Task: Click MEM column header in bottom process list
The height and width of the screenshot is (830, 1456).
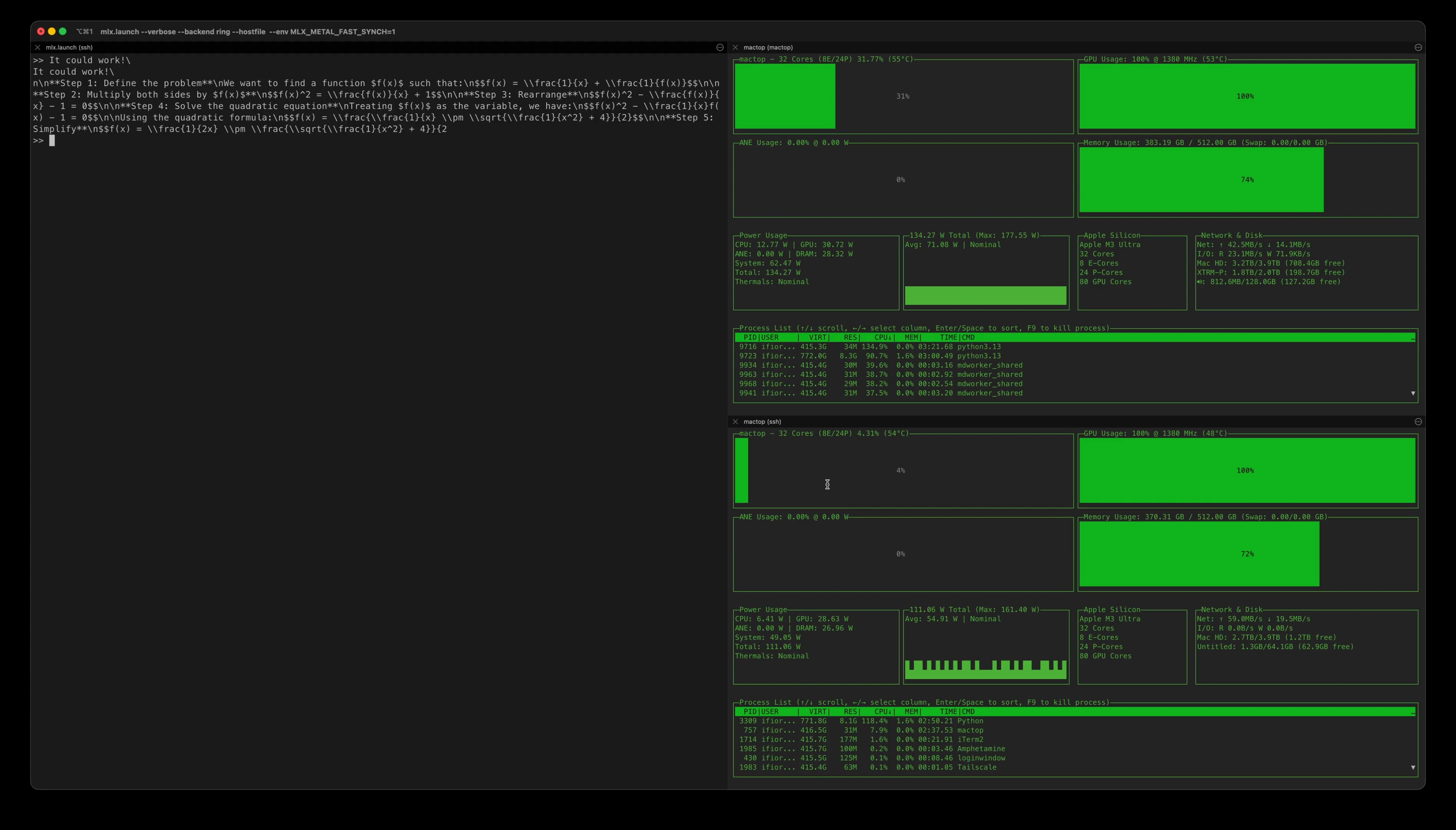Action: click(911, 712)
